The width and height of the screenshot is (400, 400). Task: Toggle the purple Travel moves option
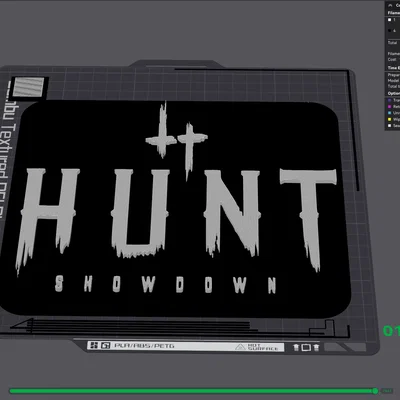pyautogui.click(x=389, y=100)
